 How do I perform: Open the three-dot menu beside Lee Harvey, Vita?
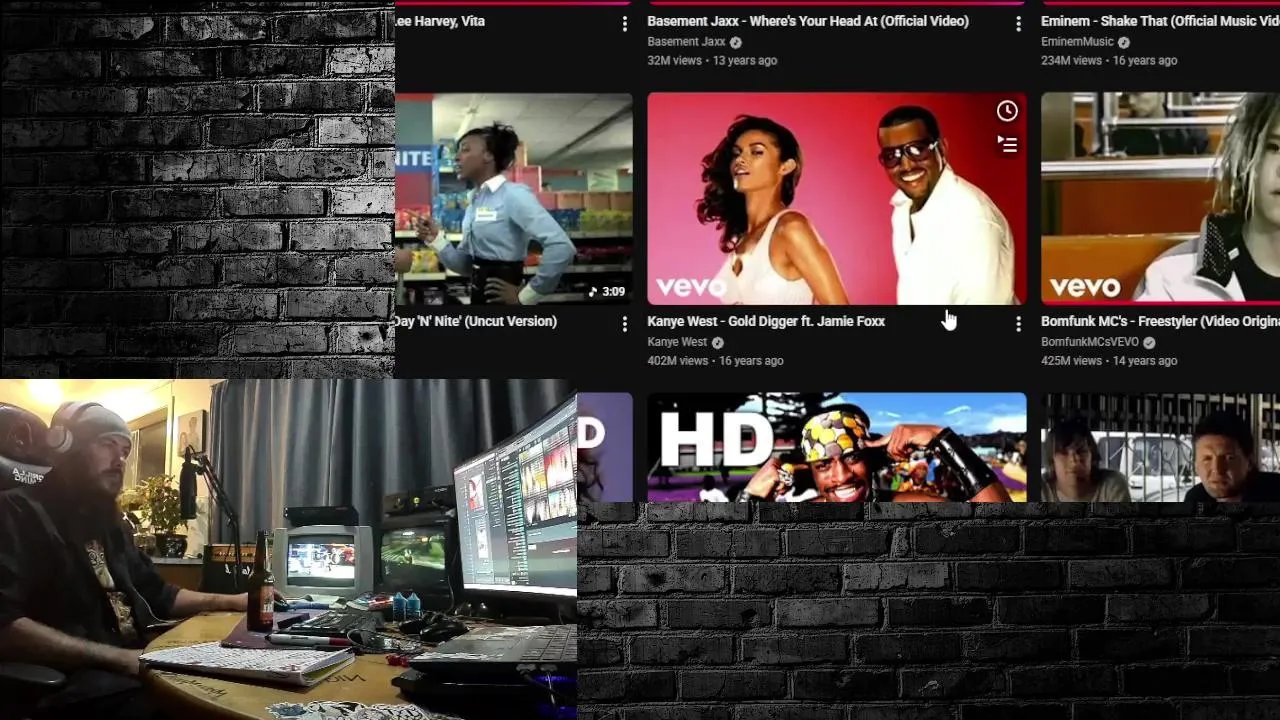[x=624, y=23]
